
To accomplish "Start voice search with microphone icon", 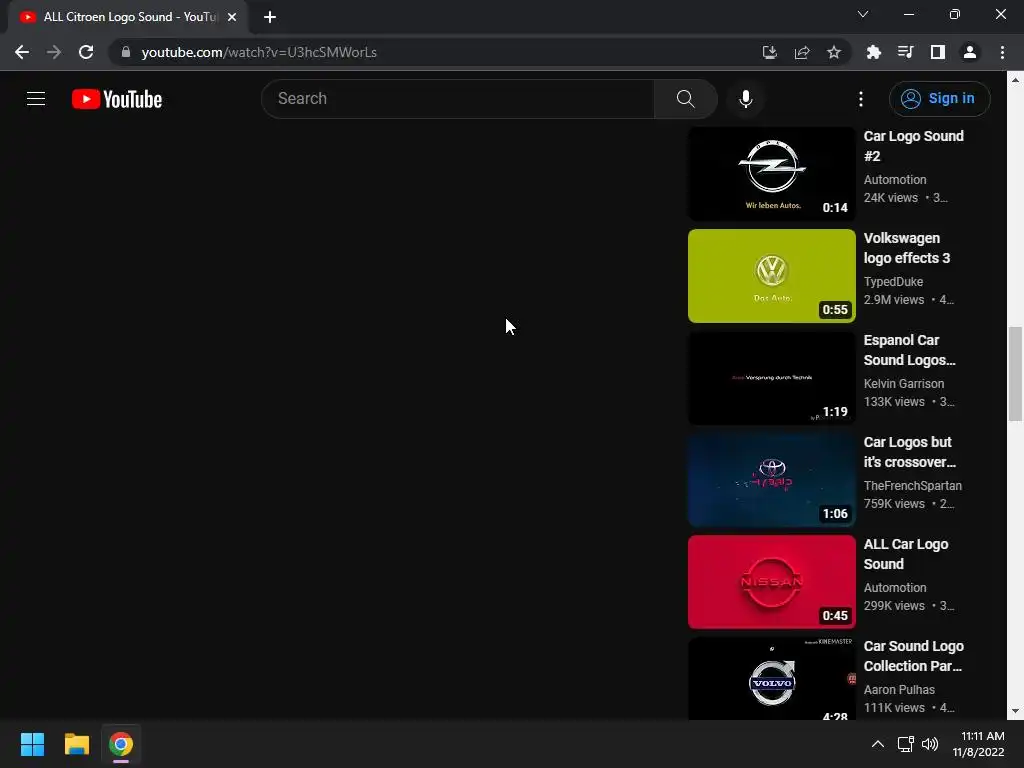I will [745, 99].
